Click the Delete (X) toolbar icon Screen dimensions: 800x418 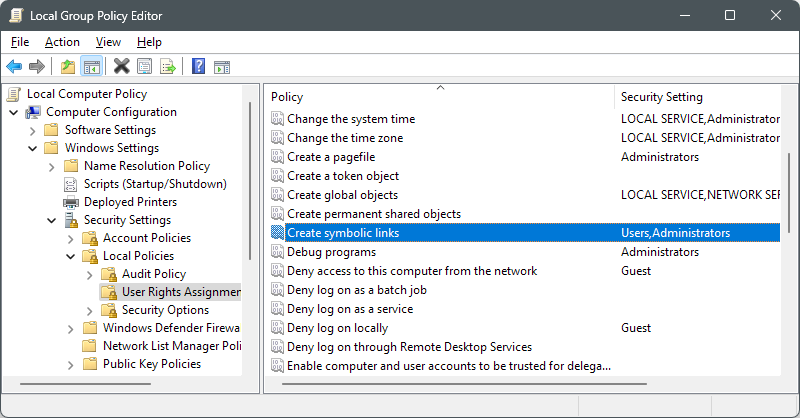tap(121, 66)
